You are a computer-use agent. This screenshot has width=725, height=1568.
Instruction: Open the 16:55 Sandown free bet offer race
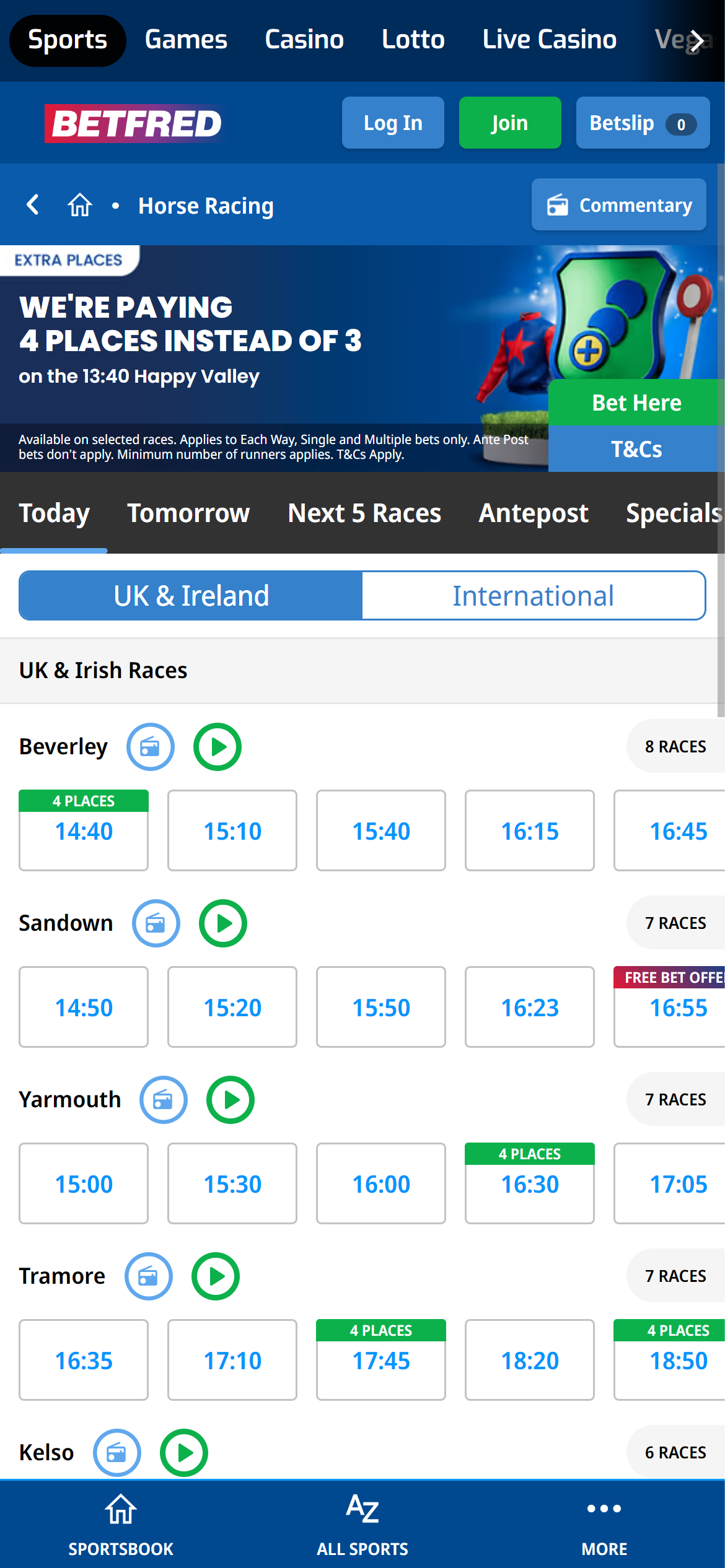click(678, 1007)
